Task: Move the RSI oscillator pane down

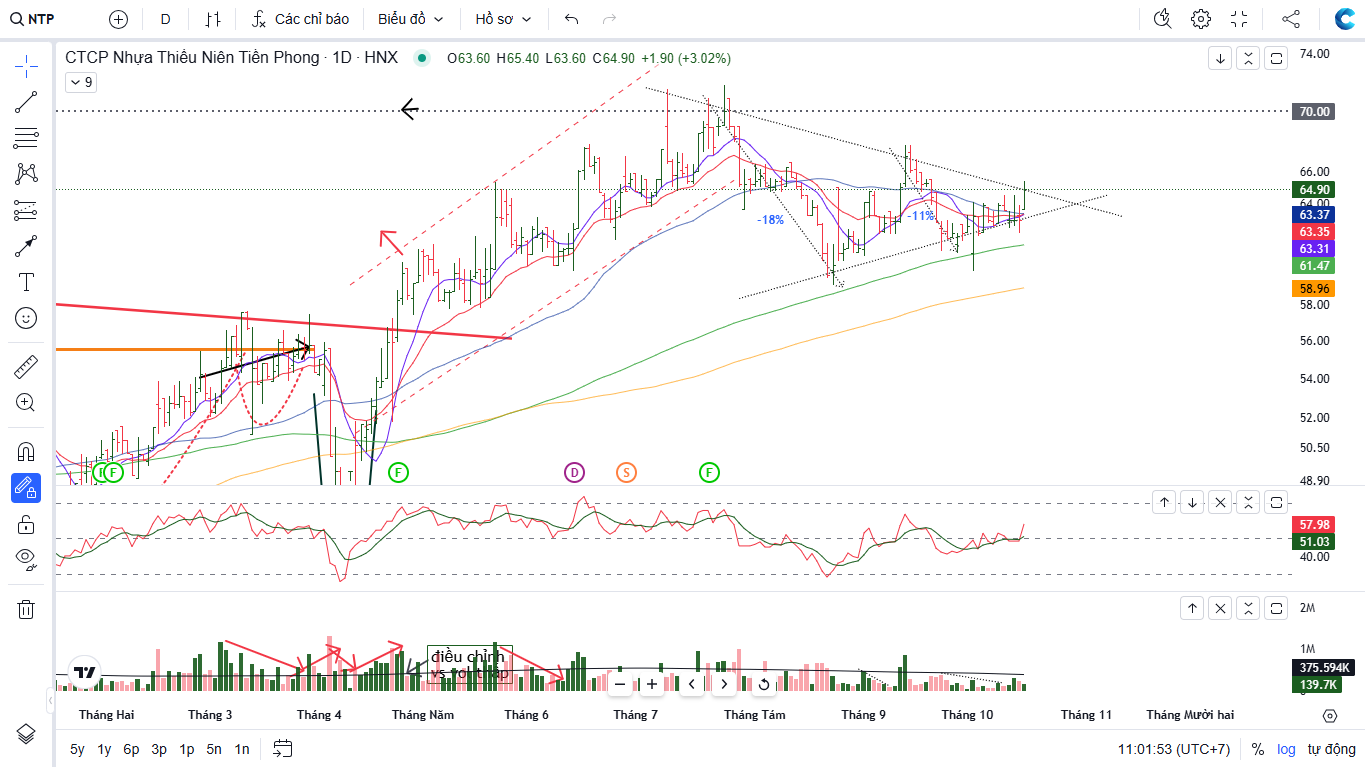Action: click(1192, 502)
